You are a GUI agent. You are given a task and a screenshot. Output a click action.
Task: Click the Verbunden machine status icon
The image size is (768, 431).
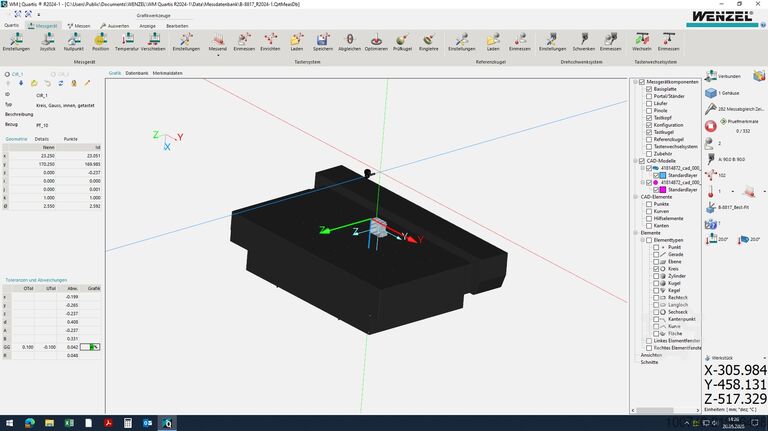[x=711, y=76]
